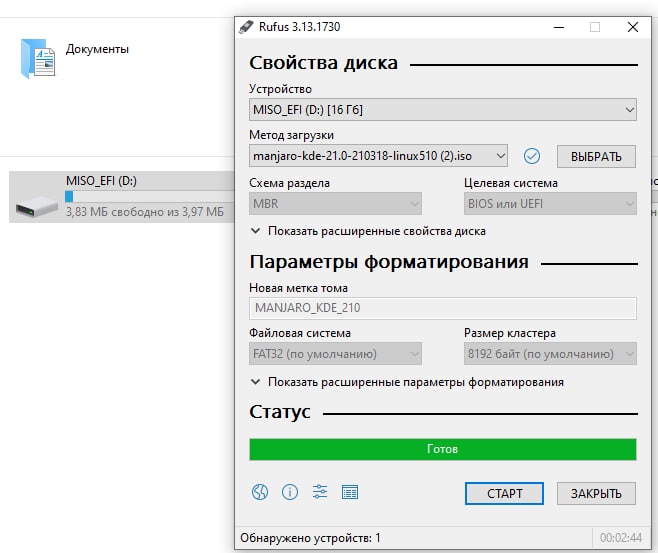Viewport: 658px width, 553px height.
Task: Close the Rufus window with X
Action: point(633,27)
